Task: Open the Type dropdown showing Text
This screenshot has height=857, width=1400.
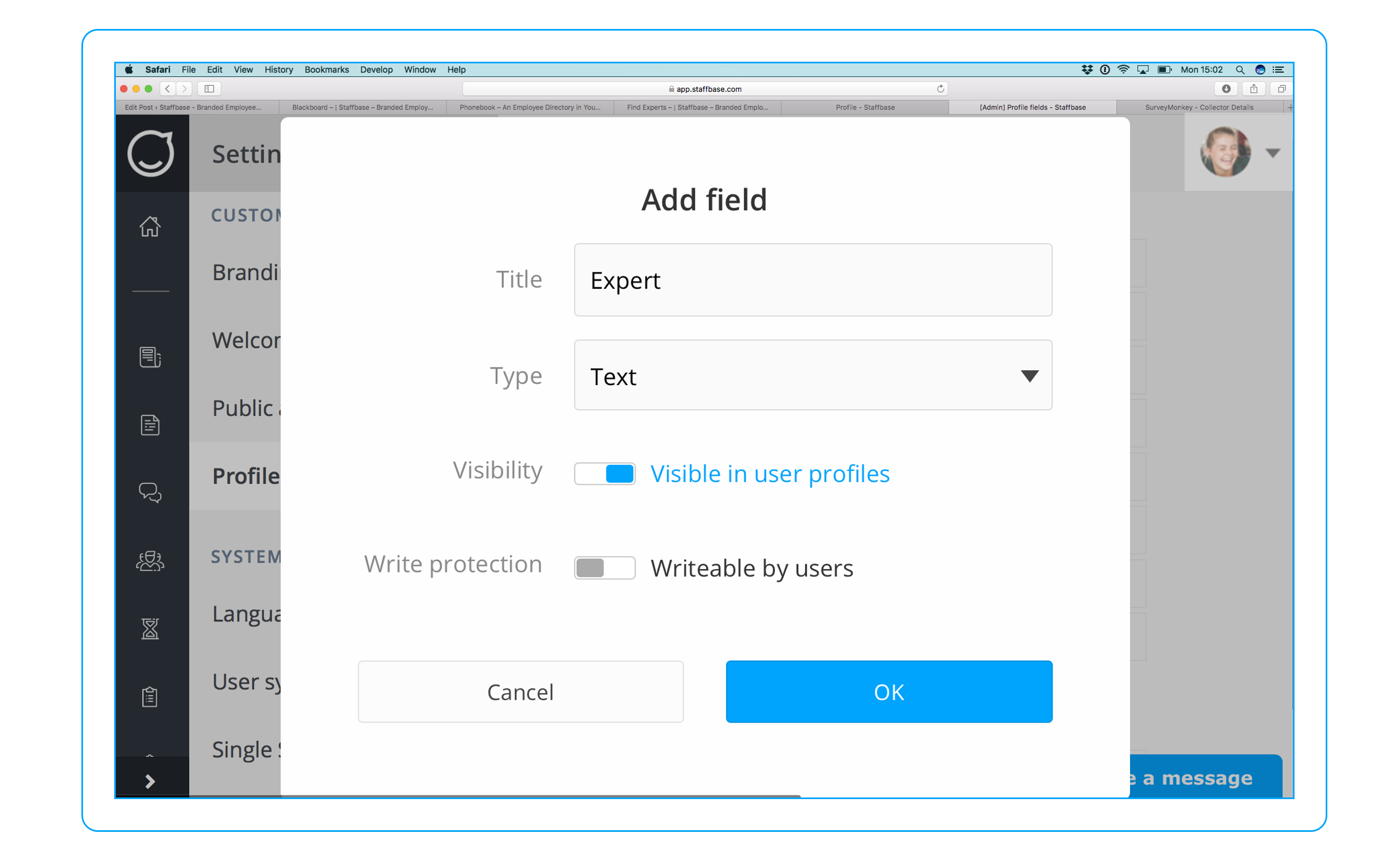Action: click(813, 375)
